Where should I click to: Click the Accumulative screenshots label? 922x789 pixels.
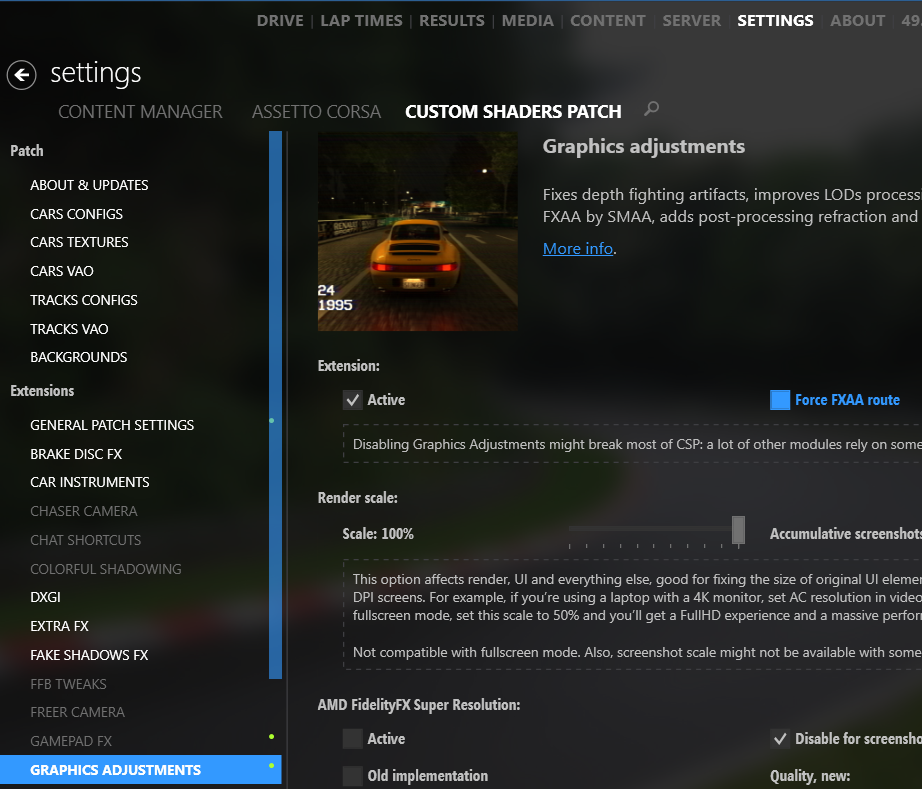846,534
